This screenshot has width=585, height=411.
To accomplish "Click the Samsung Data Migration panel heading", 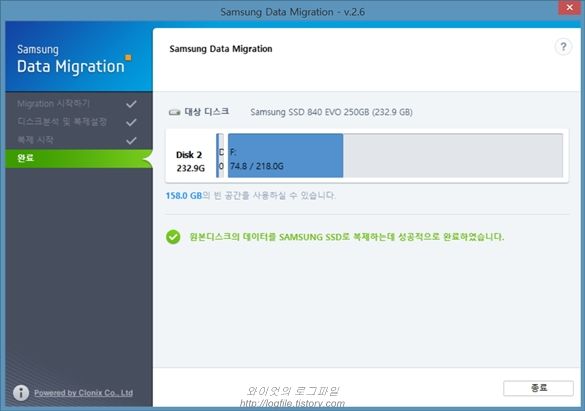I will pyautogui.click(x=220, y=49).
